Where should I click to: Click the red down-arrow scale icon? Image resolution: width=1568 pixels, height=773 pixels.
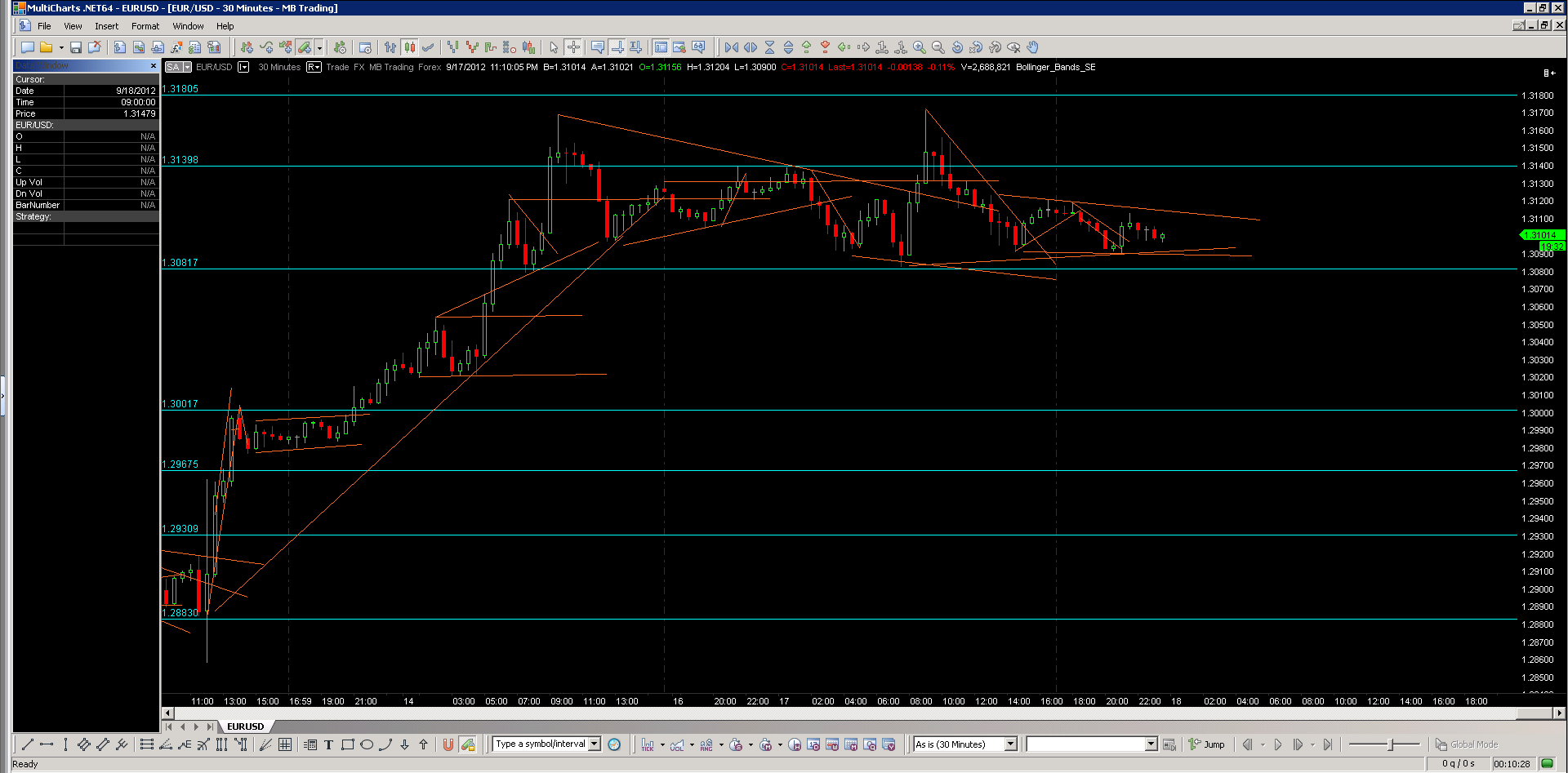coord(826,47)
